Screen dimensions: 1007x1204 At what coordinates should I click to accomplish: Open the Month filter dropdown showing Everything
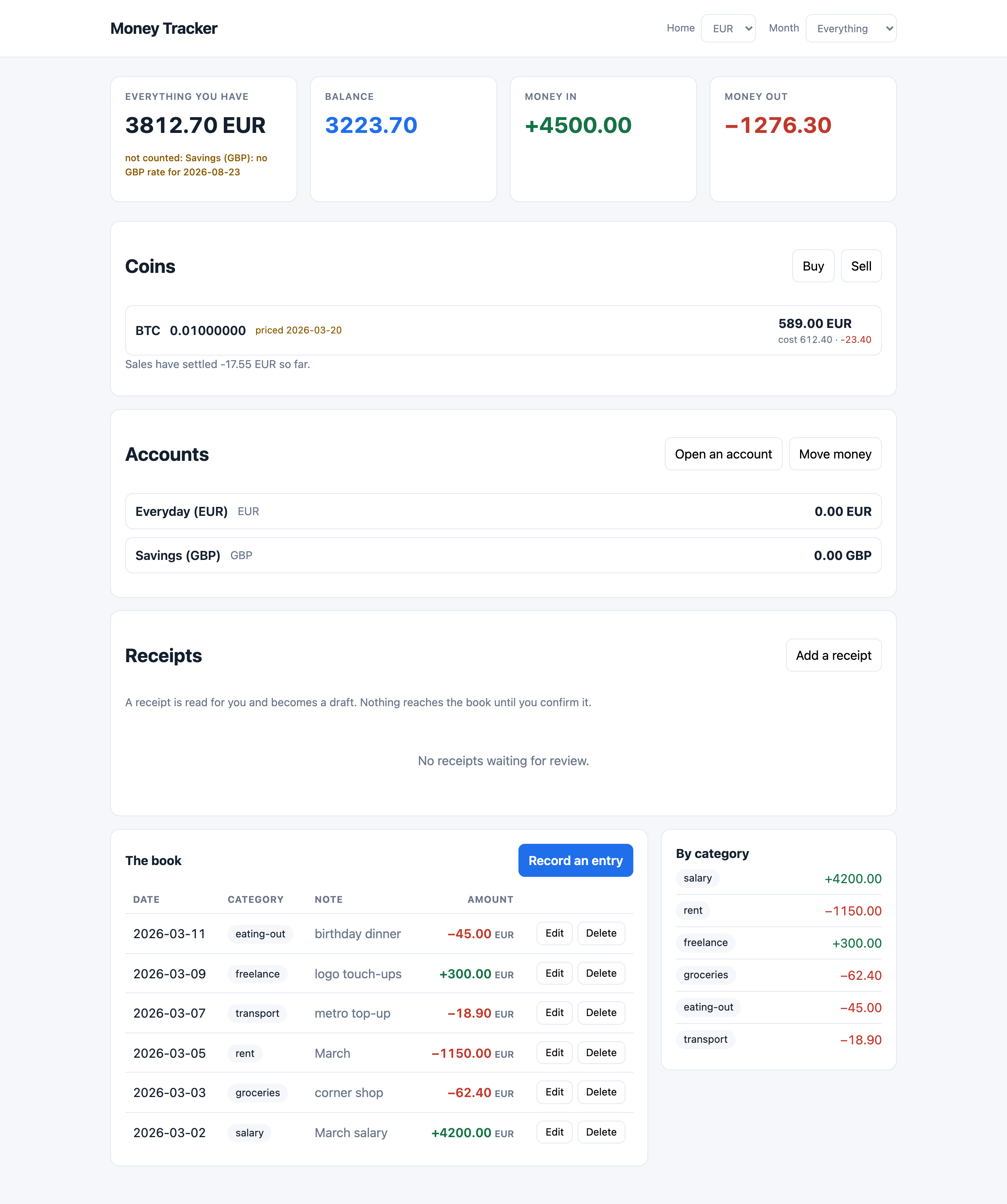pos(850,28)
